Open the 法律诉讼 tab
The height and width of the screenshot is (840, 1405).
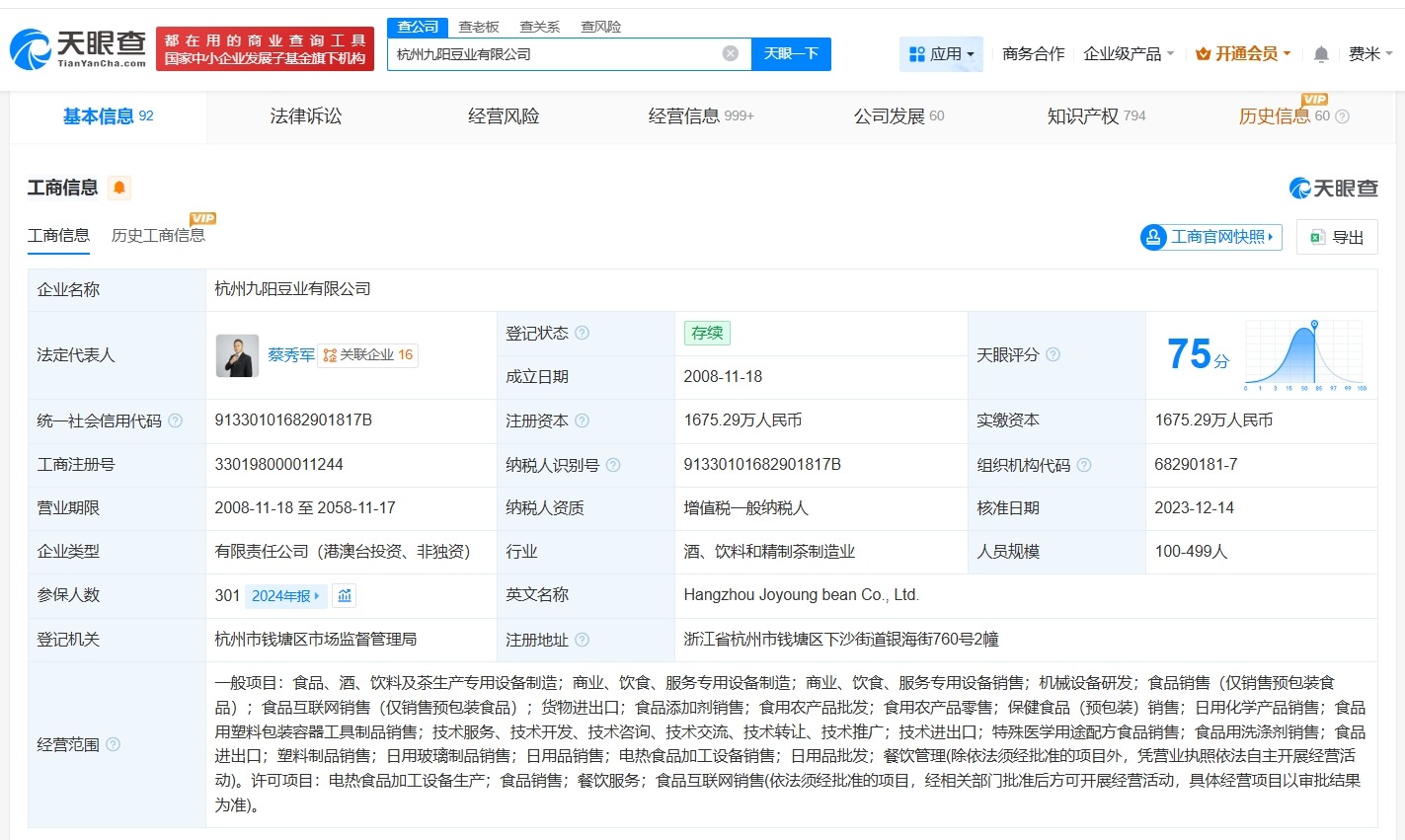(305, 115)
